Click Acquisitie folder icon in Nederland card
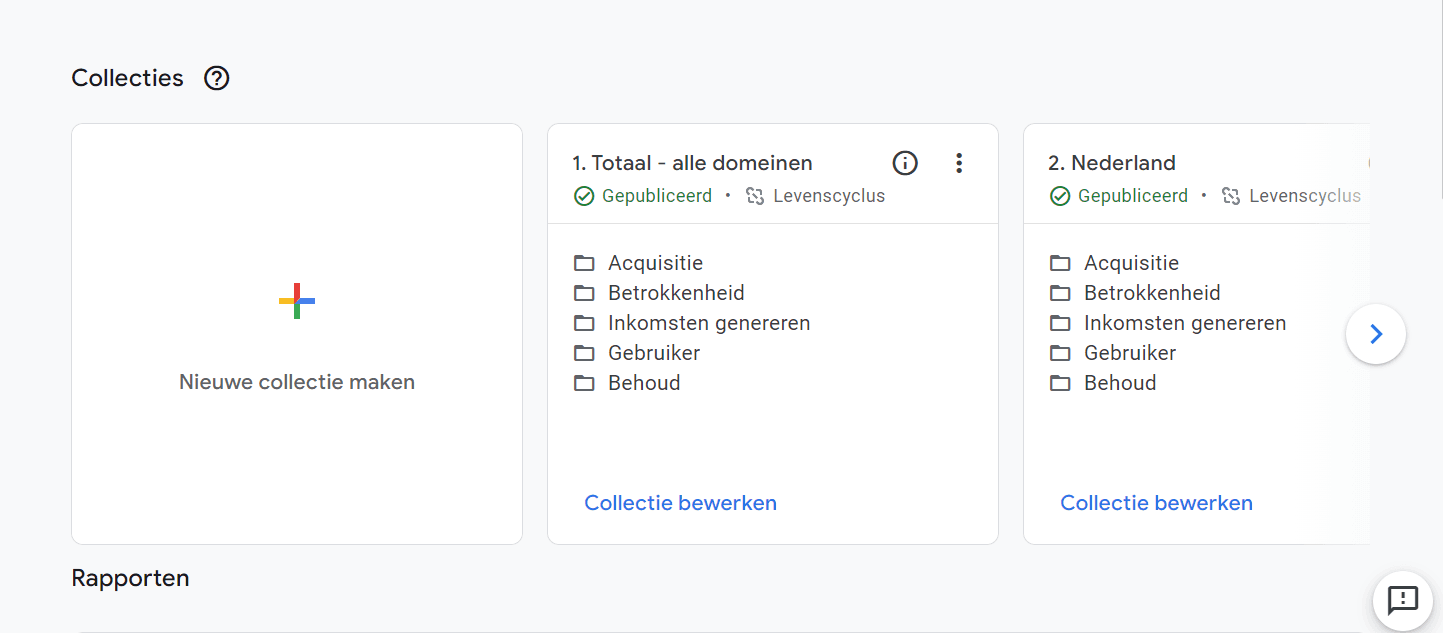This screenshot has height=633, width=1443. pos(1060,263)
